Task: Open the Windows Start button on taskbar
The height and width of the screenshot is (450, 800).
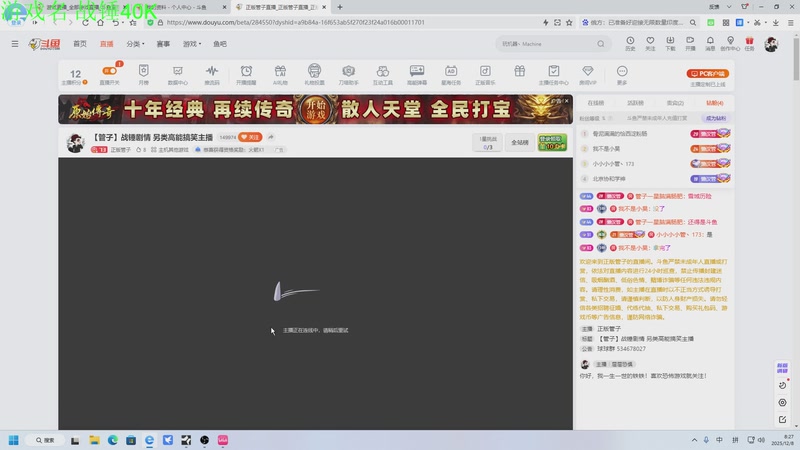Action: click(14, 440)
